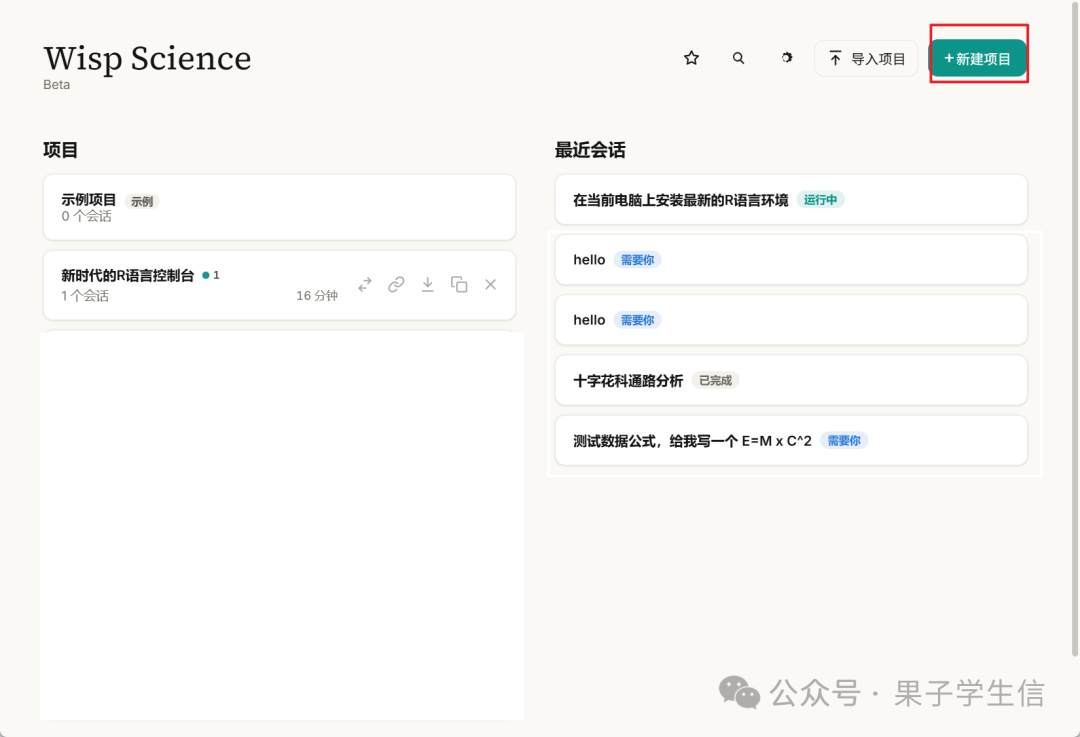The image size is (1080, 737).
Task: Open conversation 在当前电脑上安装最新的R语言环境
Action: pos(791,200)
